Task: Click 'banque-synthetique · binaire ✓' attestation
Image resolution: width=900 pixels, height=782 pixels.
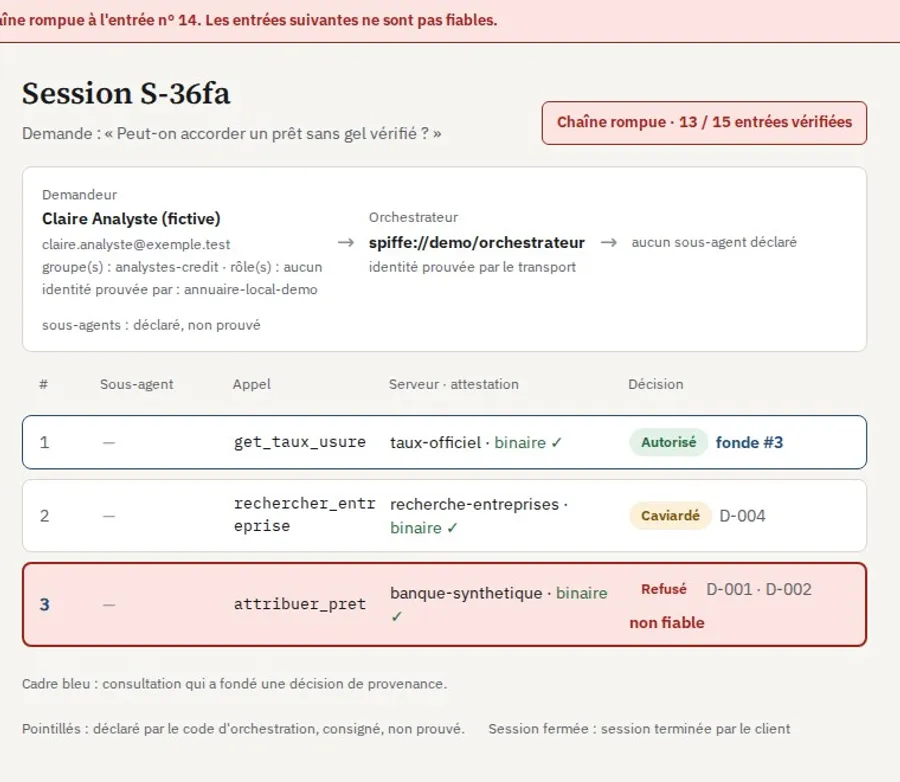Action: click(498, 604)
